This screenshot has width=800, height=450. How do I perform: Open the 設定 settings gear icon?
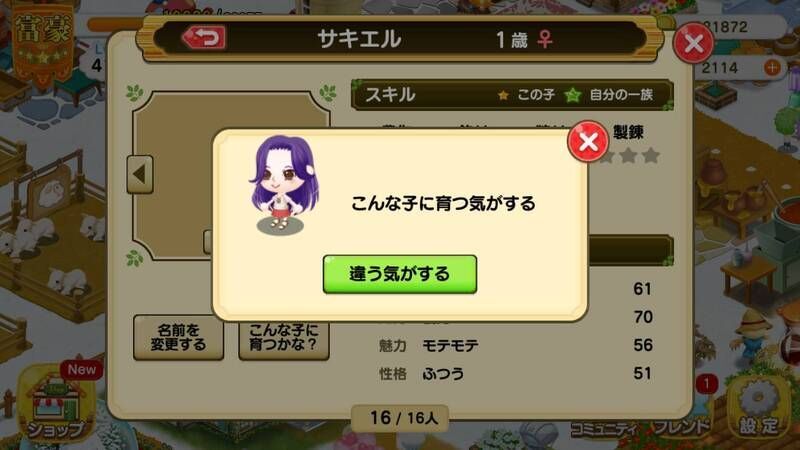(x=759, y=410)
